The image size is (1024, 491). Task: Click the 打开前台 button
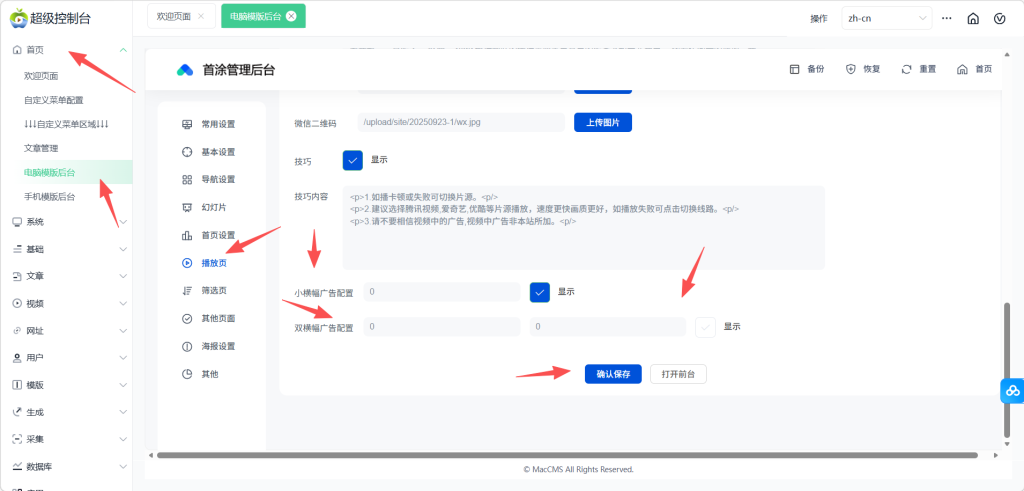coord(679,374)
